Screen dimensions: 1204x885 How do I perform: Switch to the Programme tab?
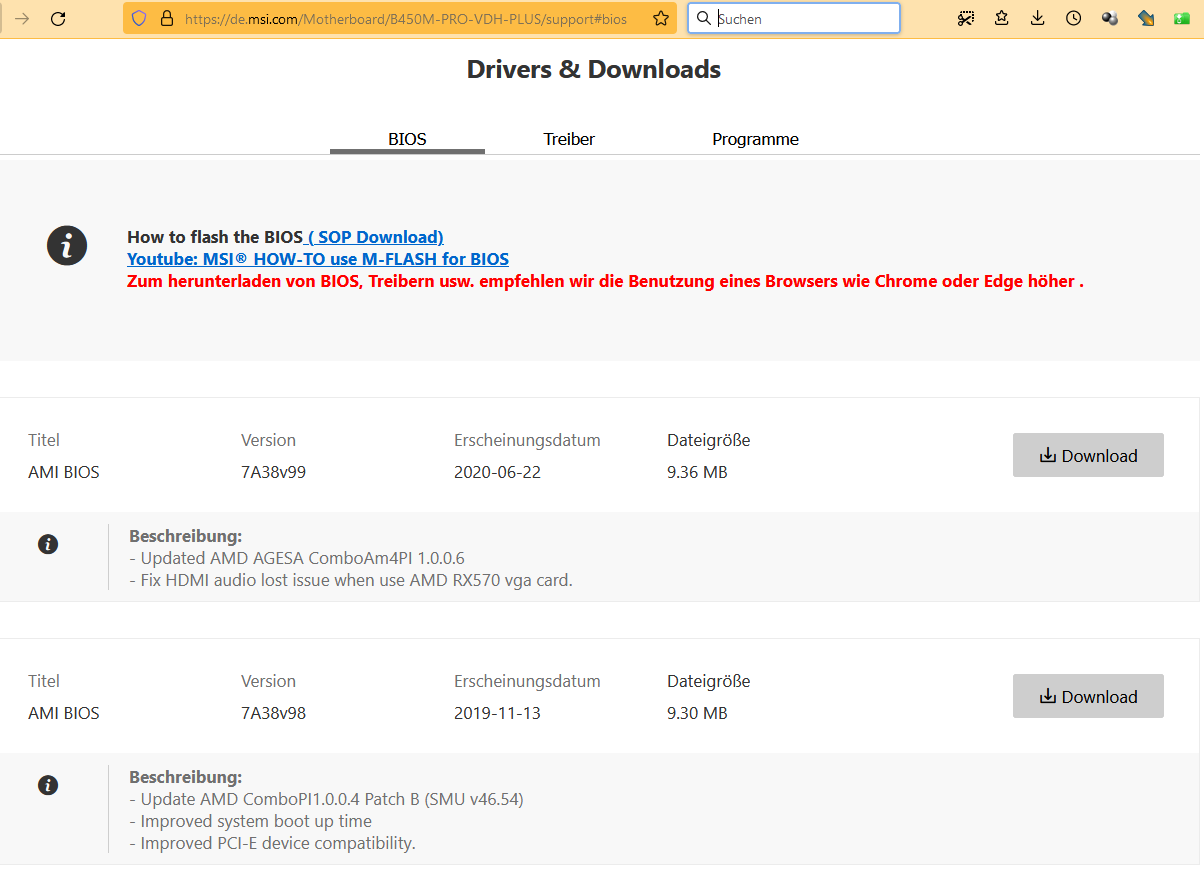755,140
